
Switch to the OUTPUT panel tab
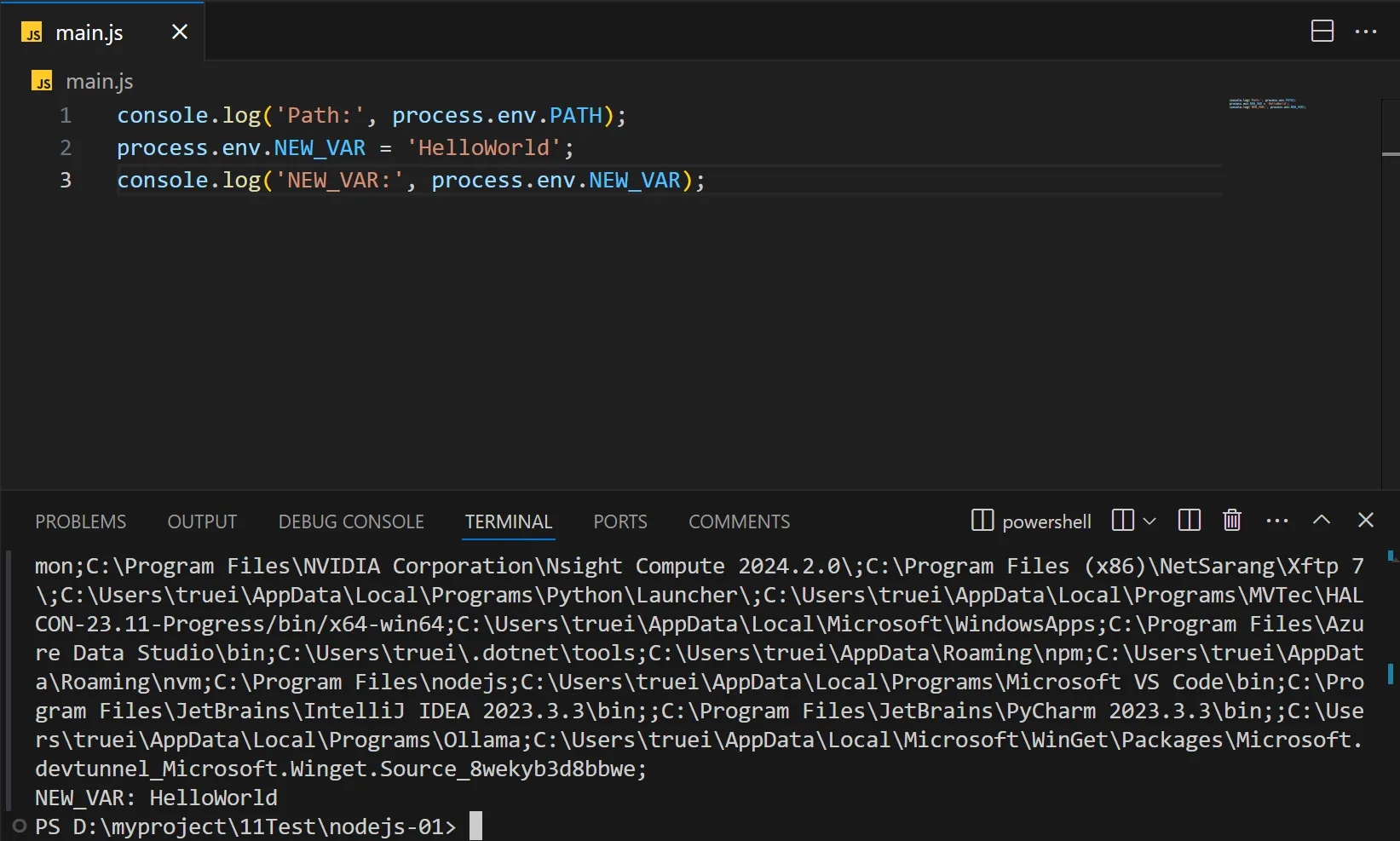(202, 521)
